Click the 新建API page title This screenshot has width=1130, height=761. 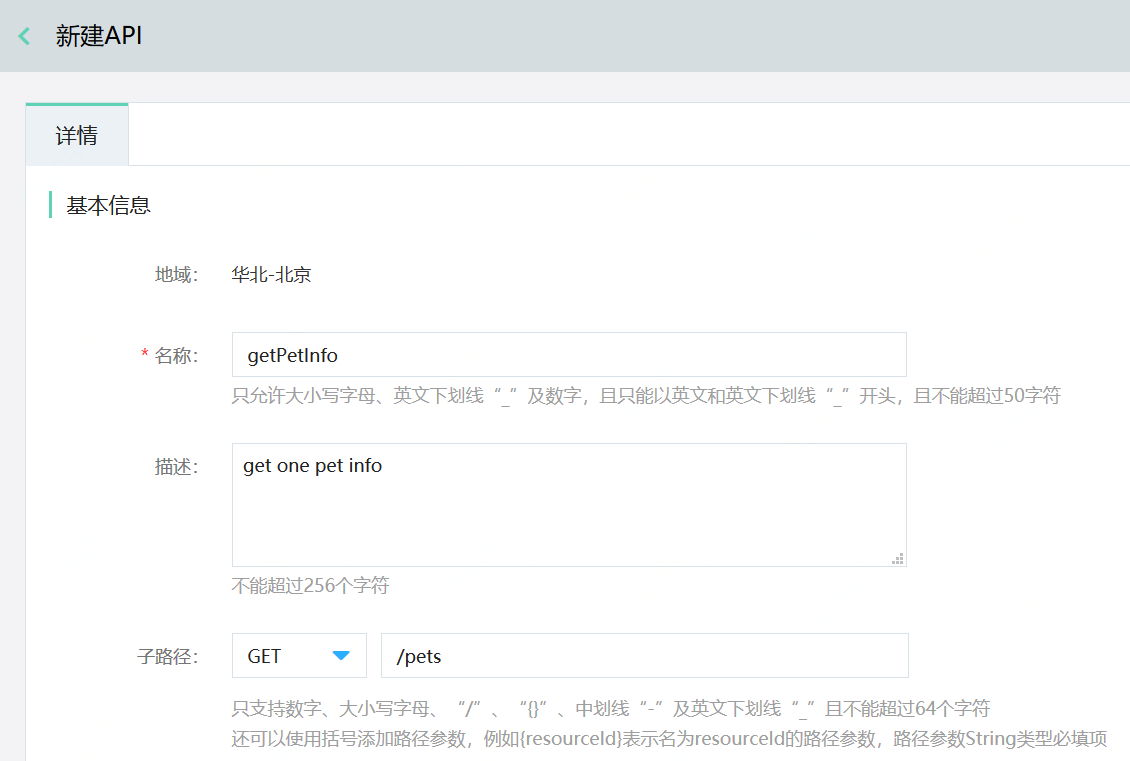click(99, 36)
